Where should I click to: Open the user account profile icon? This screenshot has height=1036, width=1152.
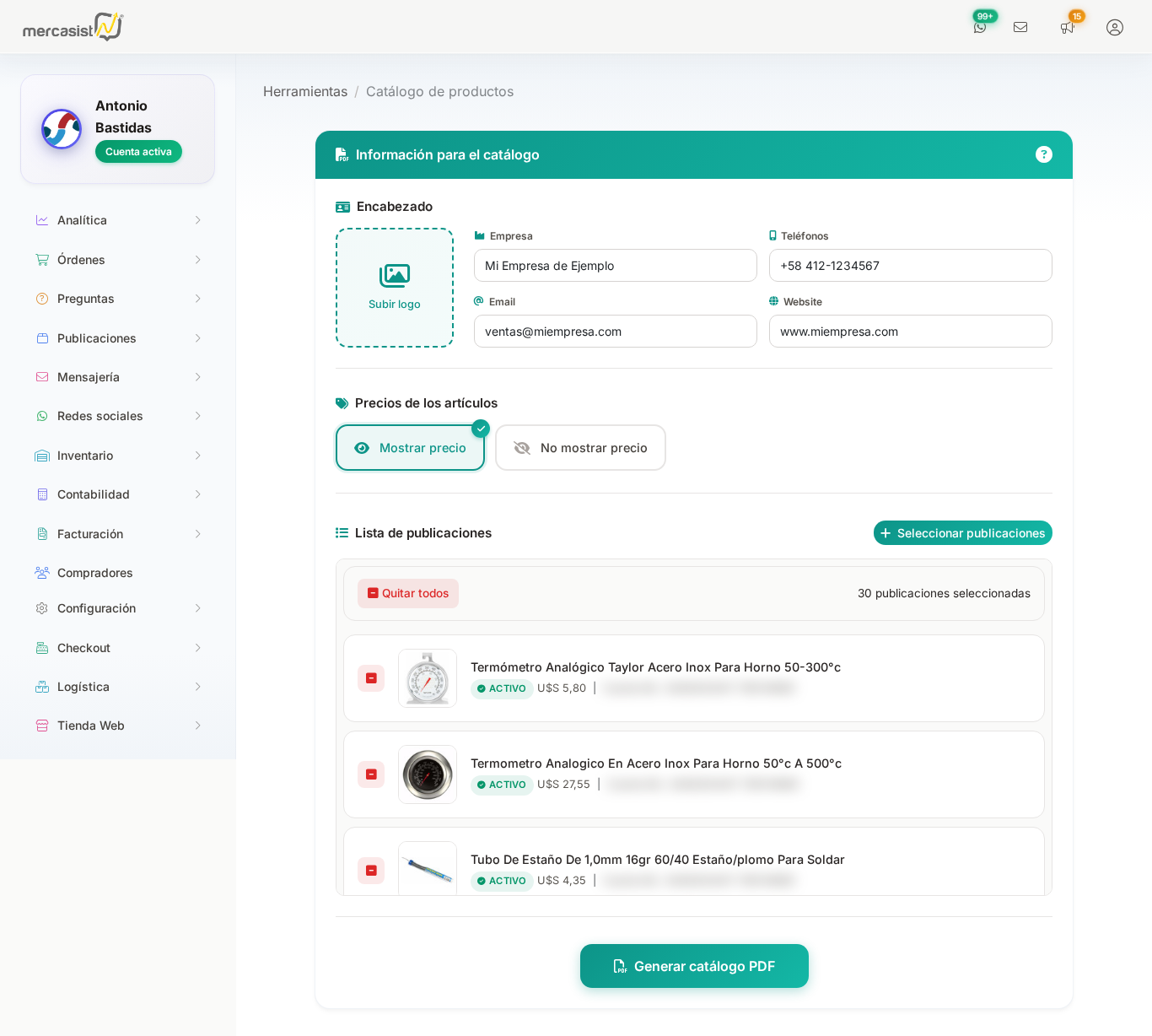[1115, 27]
